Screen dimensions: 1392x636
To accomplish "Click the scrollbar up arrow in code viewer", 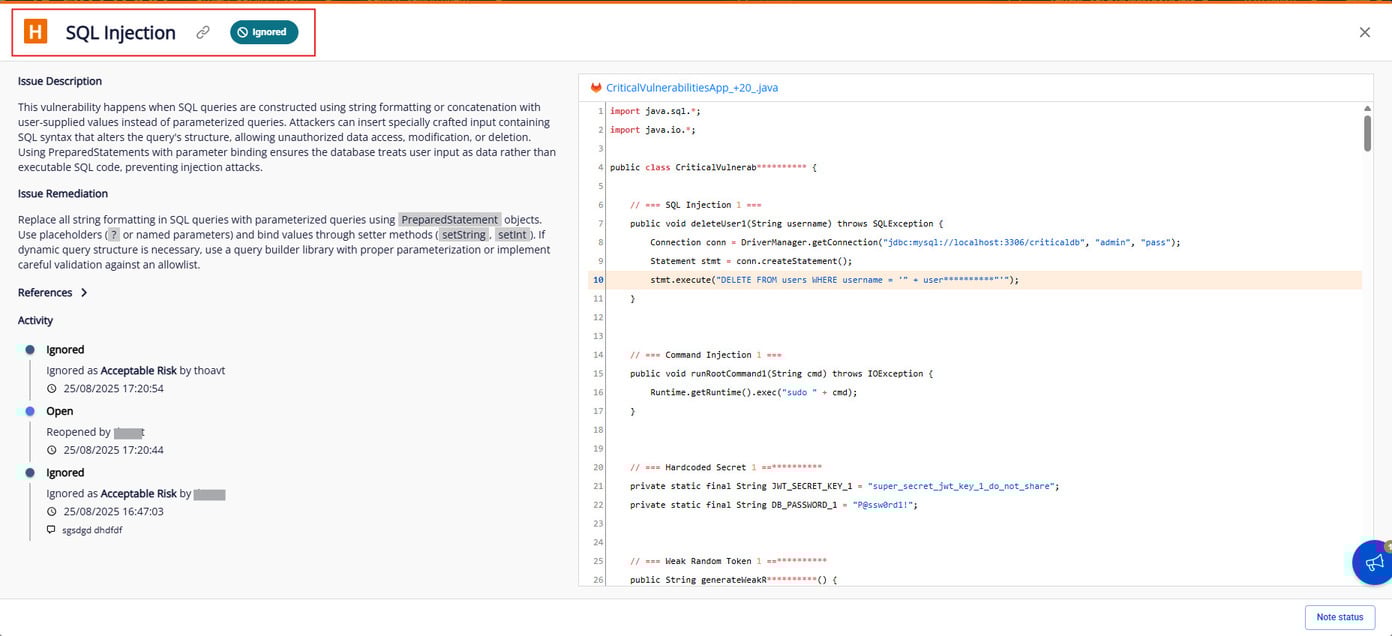I will point(1367,108).
